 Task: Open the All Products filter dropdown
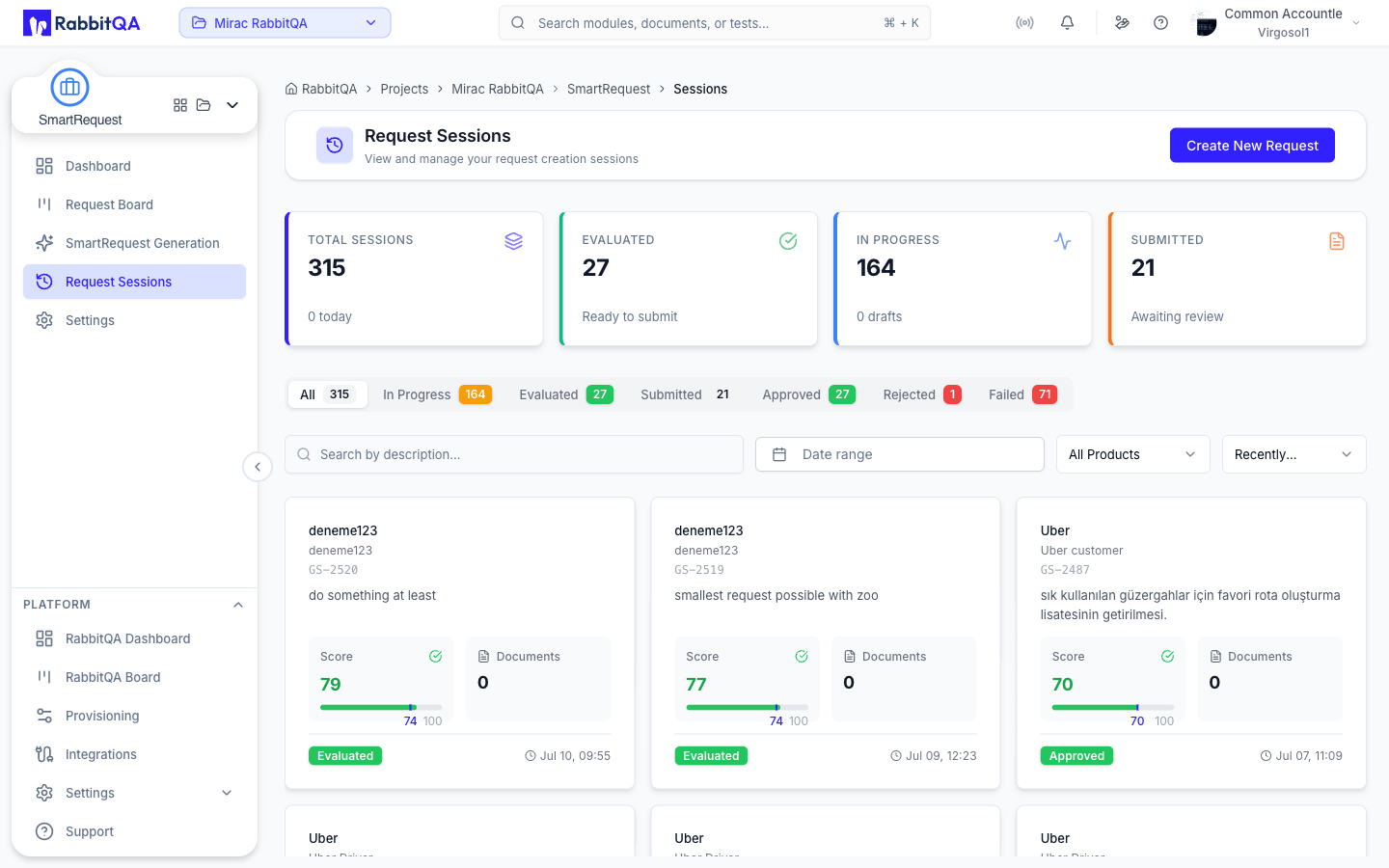pos(1133,454)
